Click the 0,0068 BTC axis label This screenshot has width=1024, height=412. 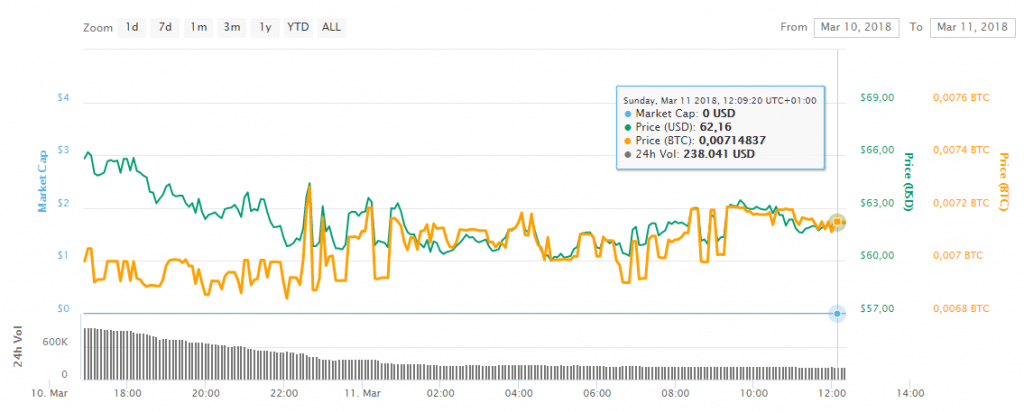959,308
